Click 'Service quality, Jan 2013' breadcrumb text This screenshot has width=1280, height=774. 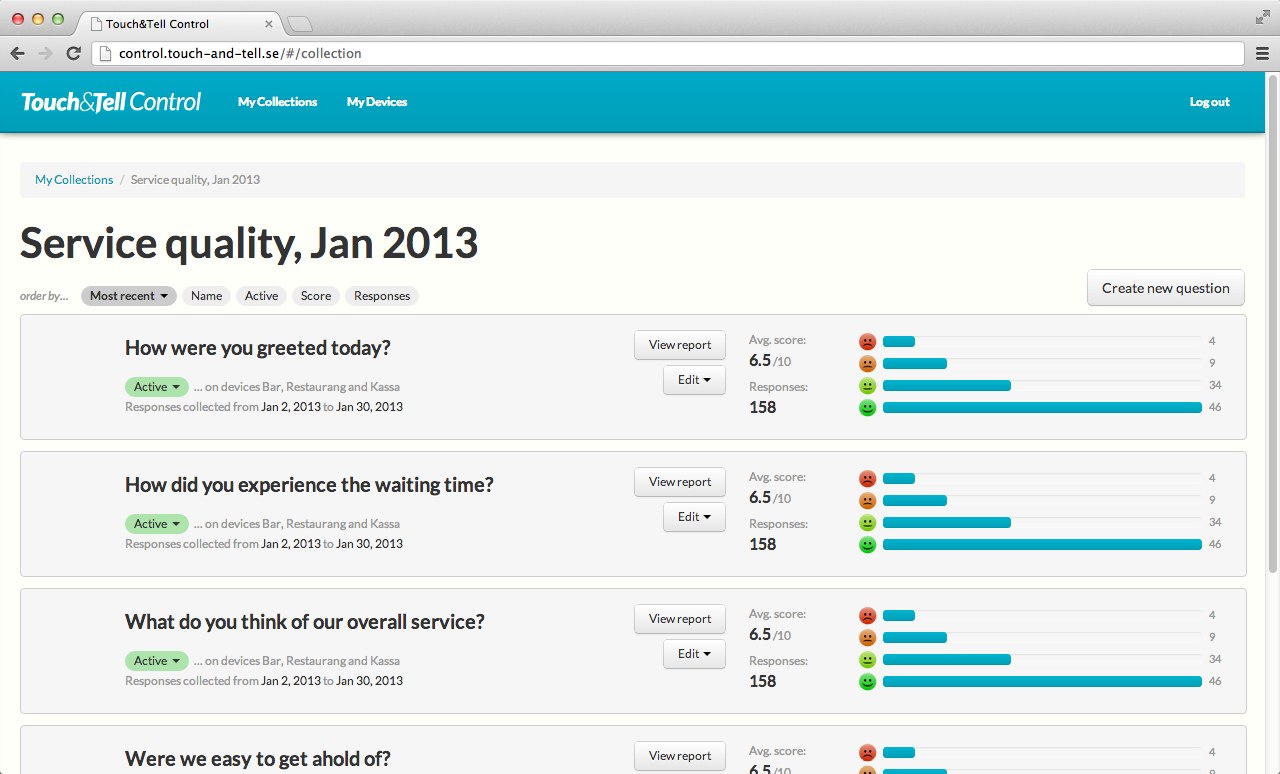tap(195, 180)
